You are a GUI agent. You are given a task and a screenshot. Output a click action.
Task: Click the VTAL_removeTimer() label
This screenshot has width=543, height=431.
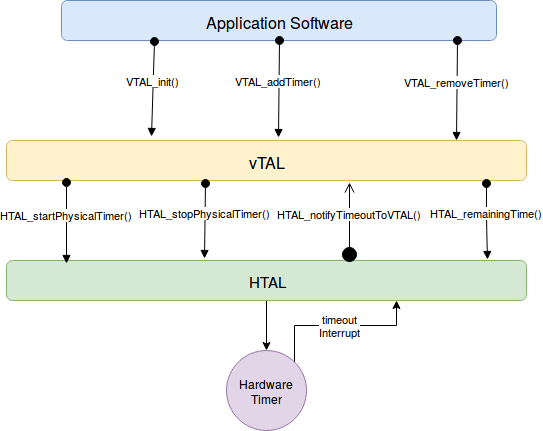pos(456,83)
